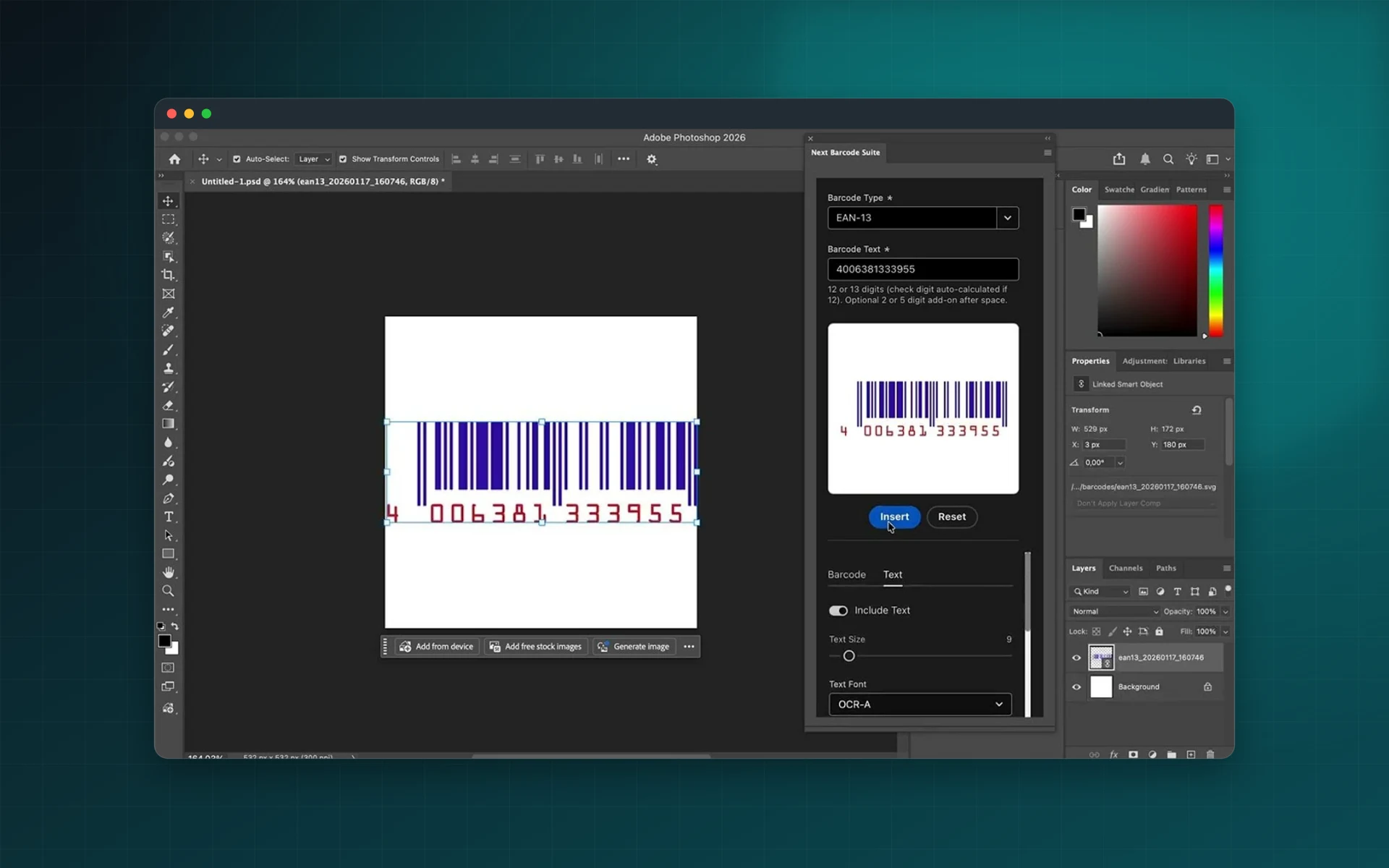
Task: Select the Eyedropper tool
Action: point(168,312)
